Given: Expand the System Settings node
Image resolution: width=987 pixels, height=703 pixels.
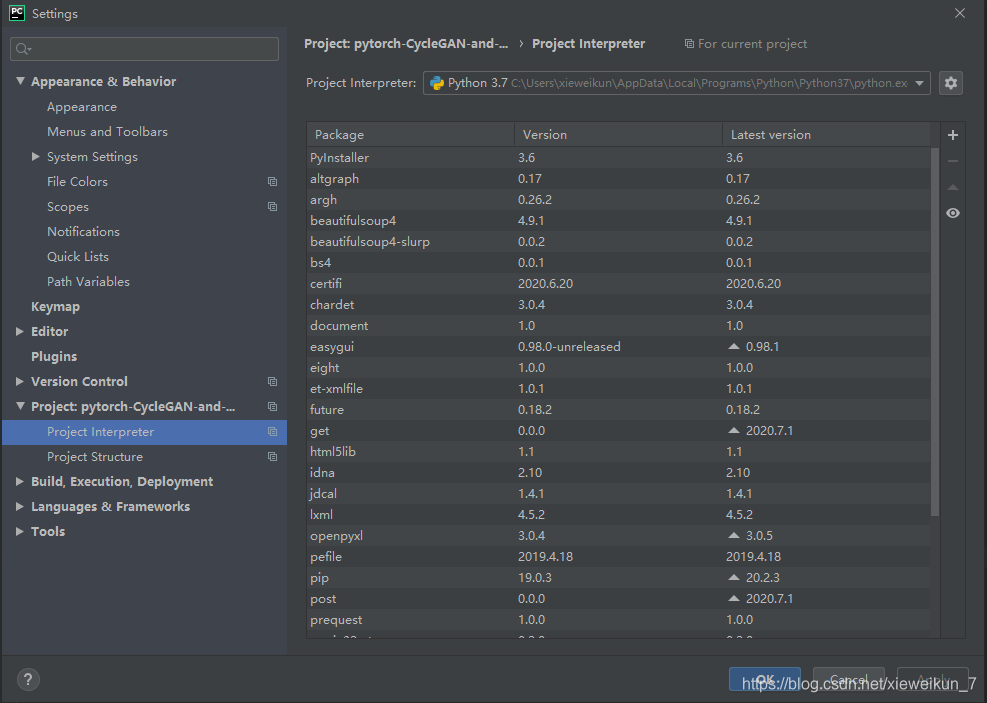Looking at the screenshot, I should (36, 156).
